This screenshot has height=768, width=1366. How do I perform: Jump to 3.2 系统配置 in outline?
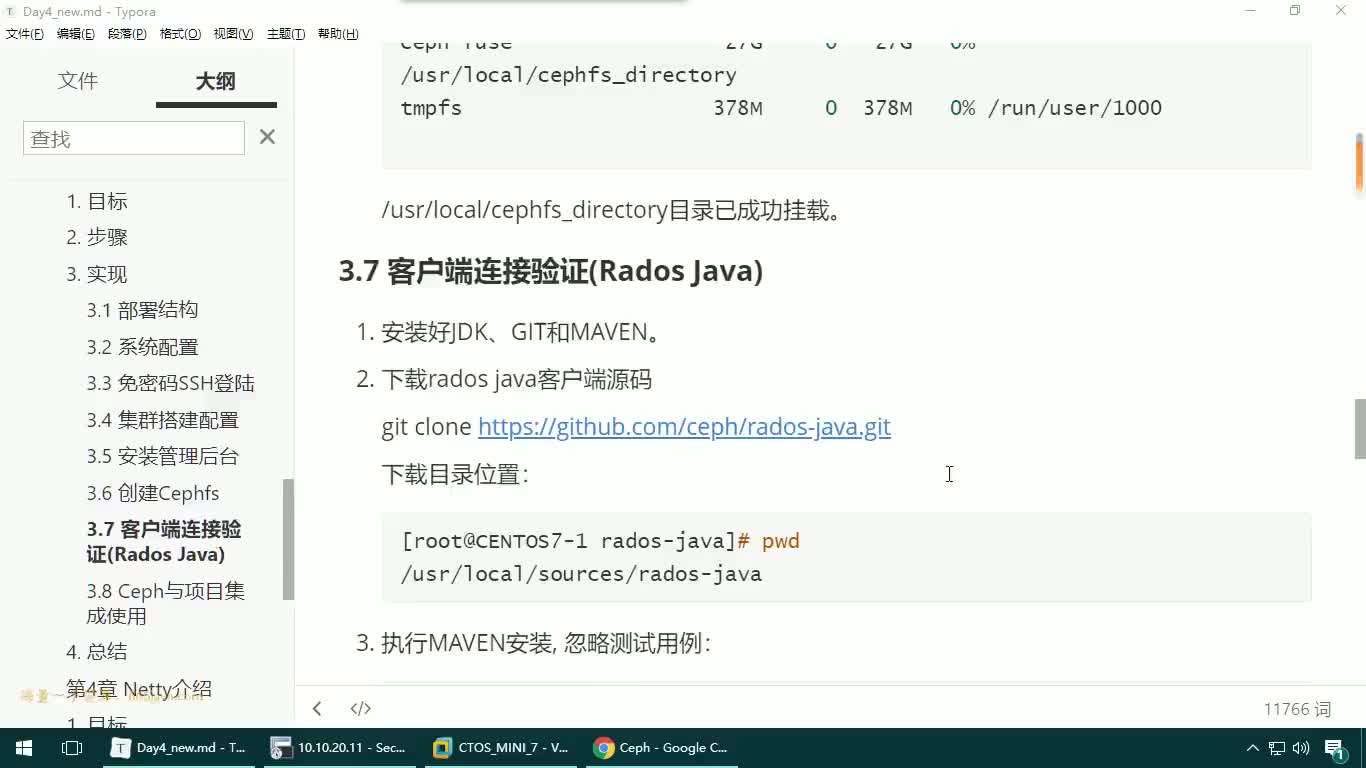tap(142, 347)
